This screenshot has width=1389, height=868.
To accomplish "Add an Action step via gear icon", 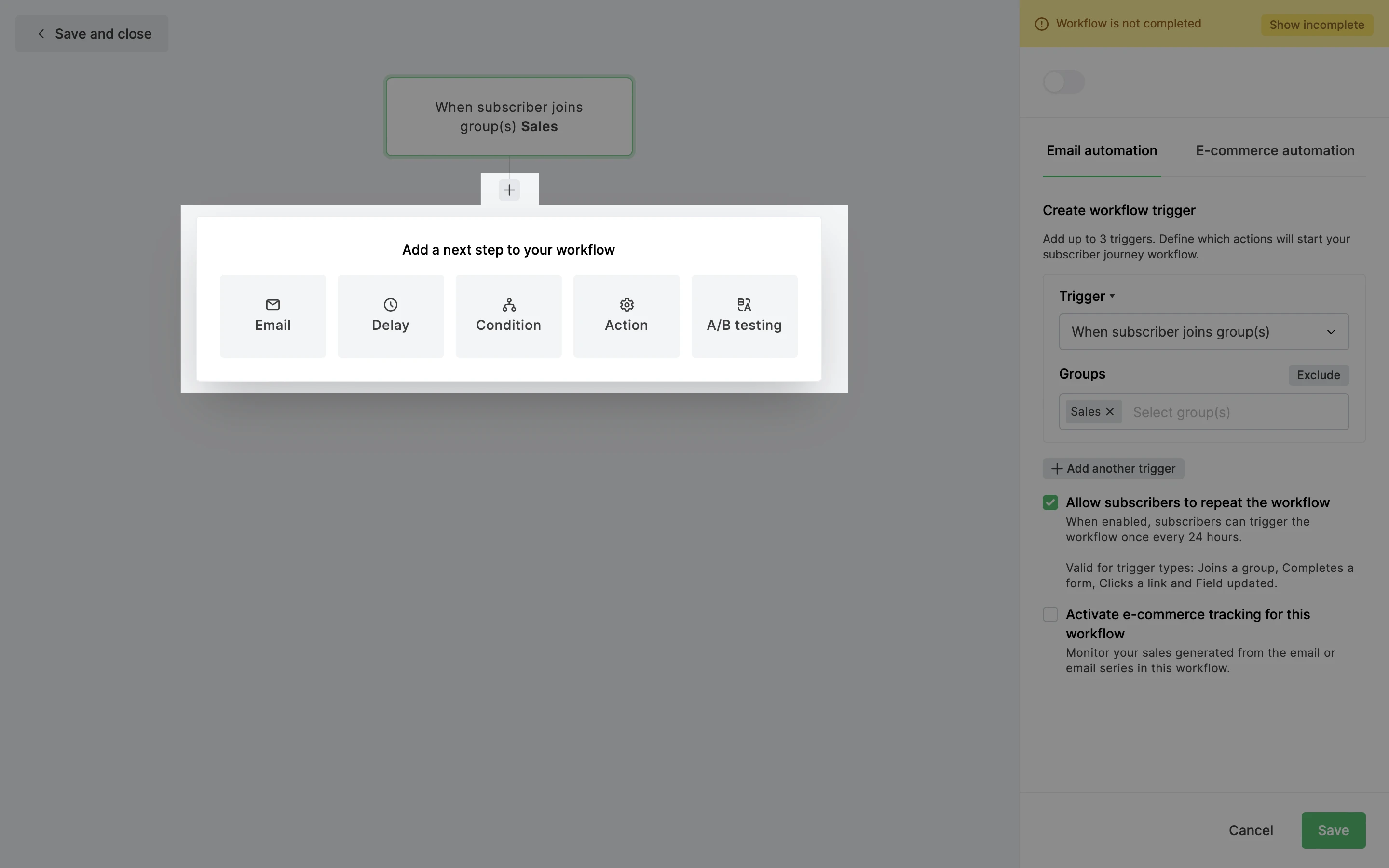I will point(626,304).
